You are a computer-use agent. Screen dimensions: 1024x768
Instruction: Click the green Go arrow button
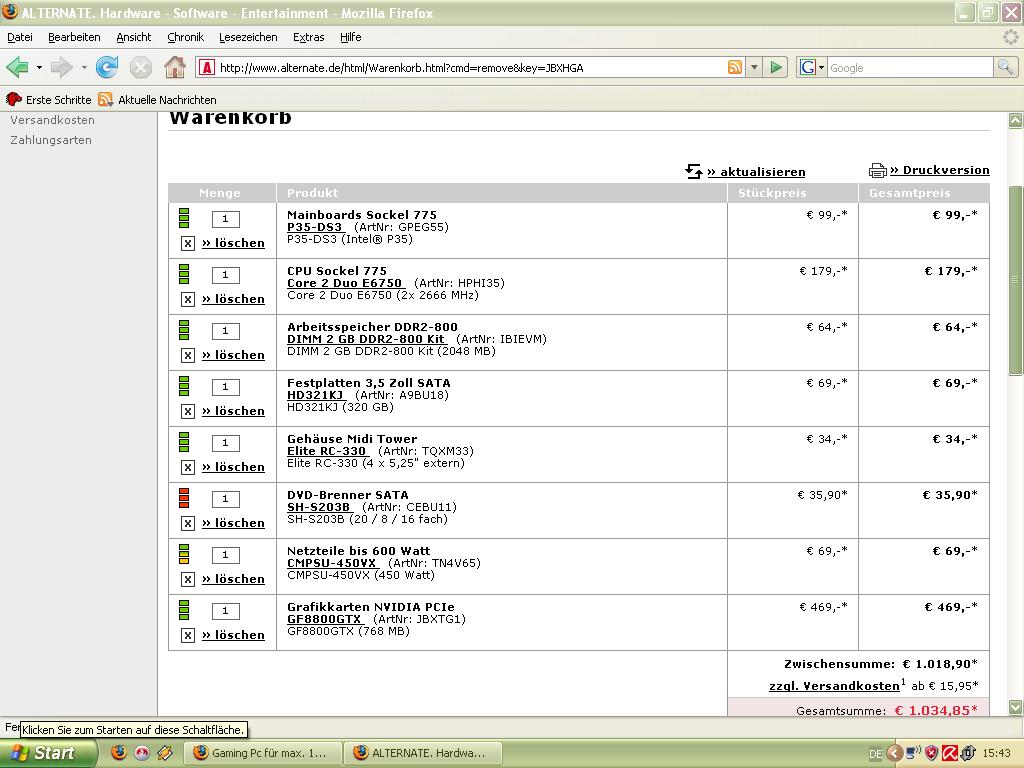coord(776,67)
